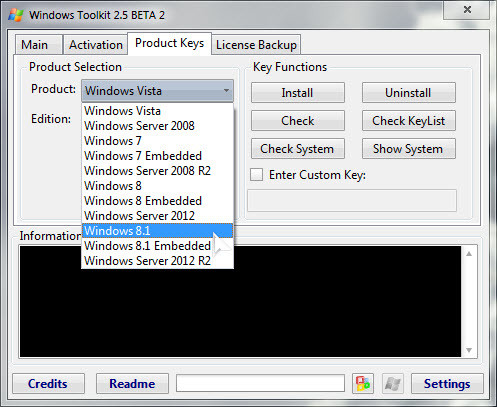
Task: Switch to the Main tab
Action: [x=38, y=45]
